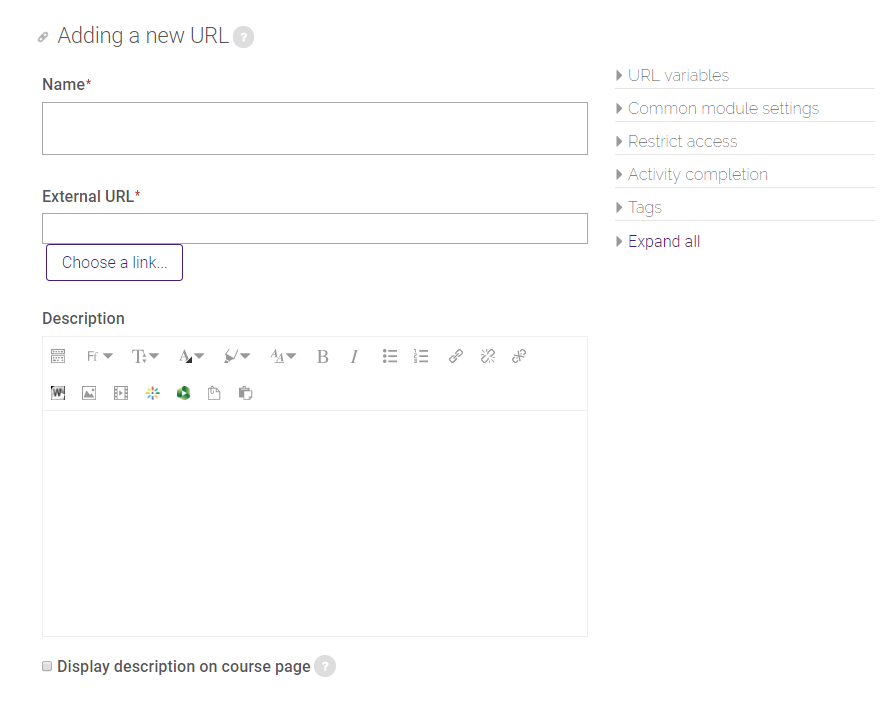The height and width of the screenshot is (702, 892).
Task: Open the background highlight color dropdown
Action: pyautogui.click(x=237, y=356)
